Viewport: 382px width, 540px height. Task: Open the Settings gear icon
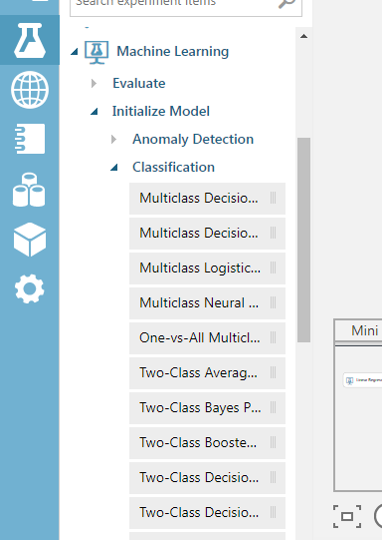[x=30, y=289]
